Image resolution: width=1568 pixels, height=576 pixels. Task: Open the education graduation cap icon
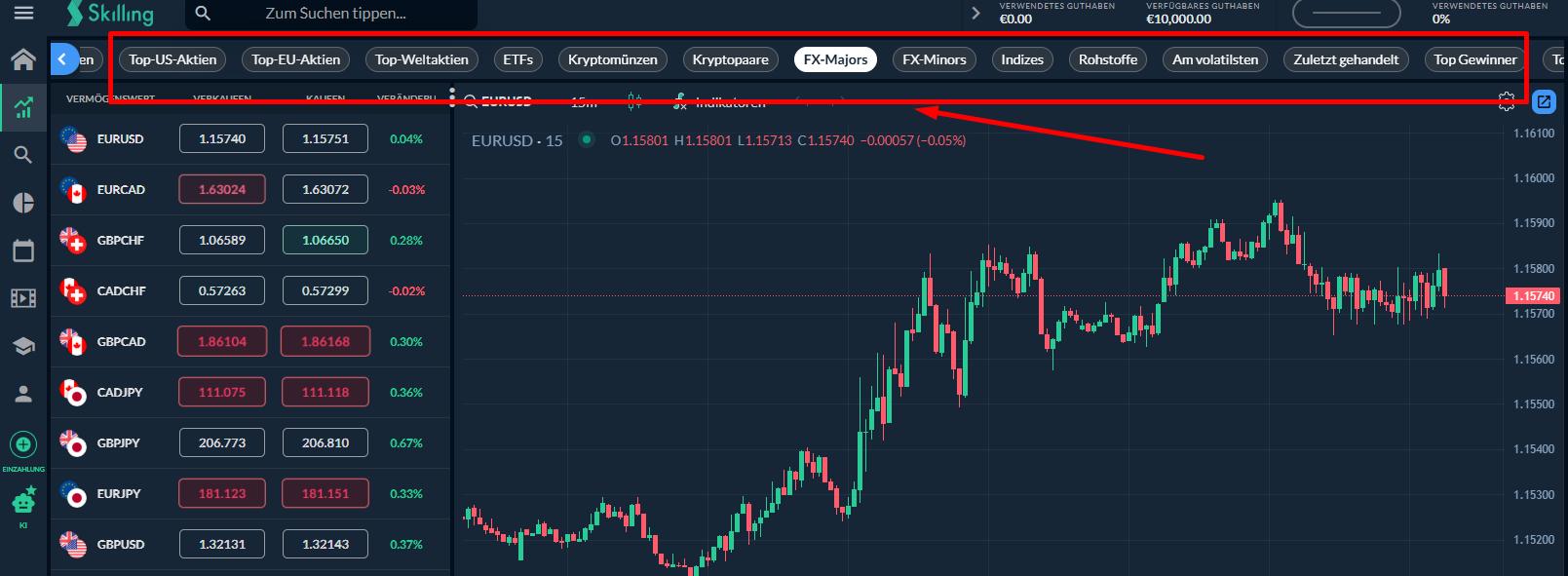pyautogui.click(x=23, y=346)
